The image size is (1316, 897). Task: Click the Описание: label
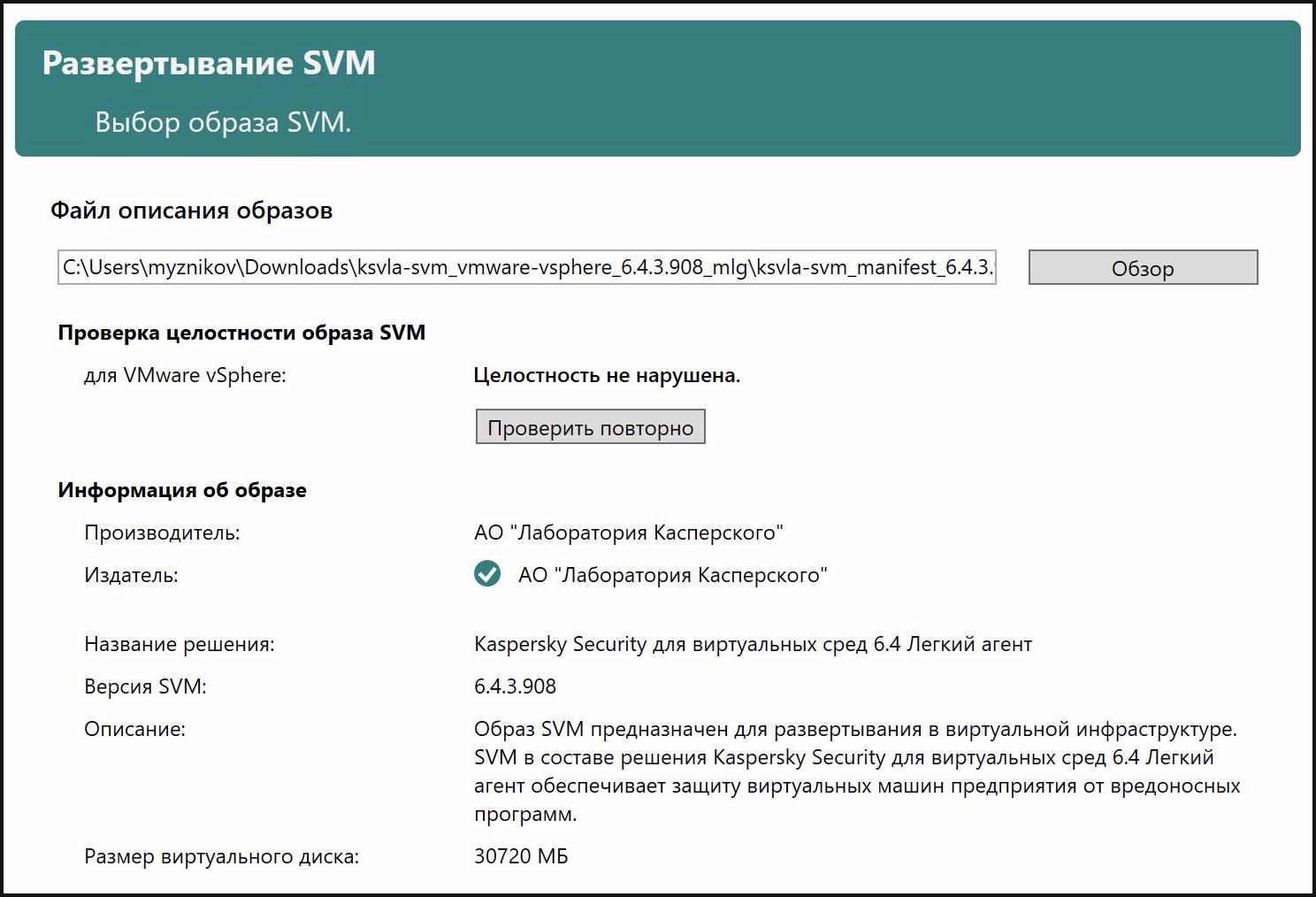[x=134, y=729]
